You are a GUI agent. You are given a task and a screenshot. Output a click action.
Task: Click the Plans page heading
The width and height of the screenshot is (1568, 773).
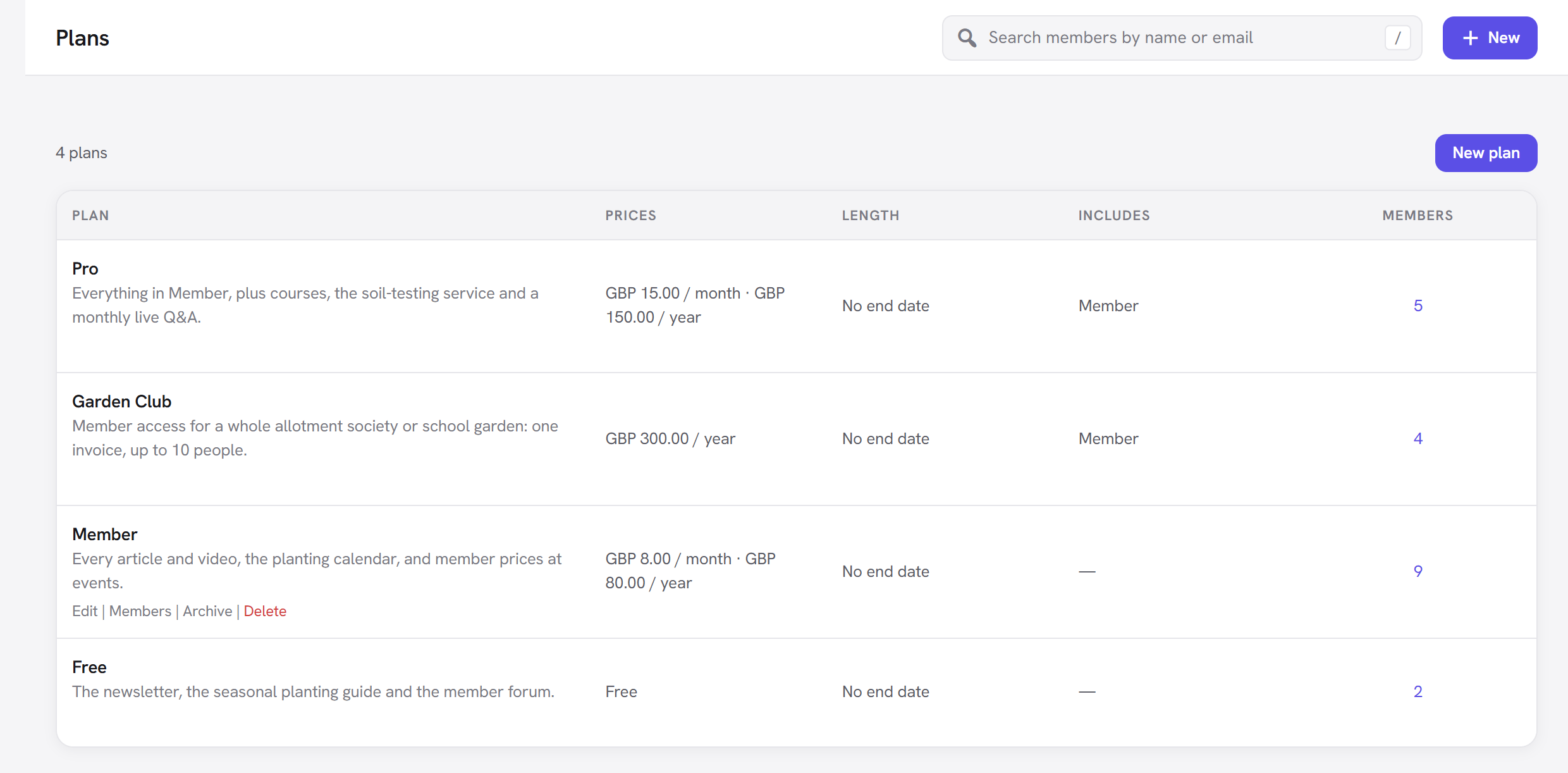click(x=82, y=38)
